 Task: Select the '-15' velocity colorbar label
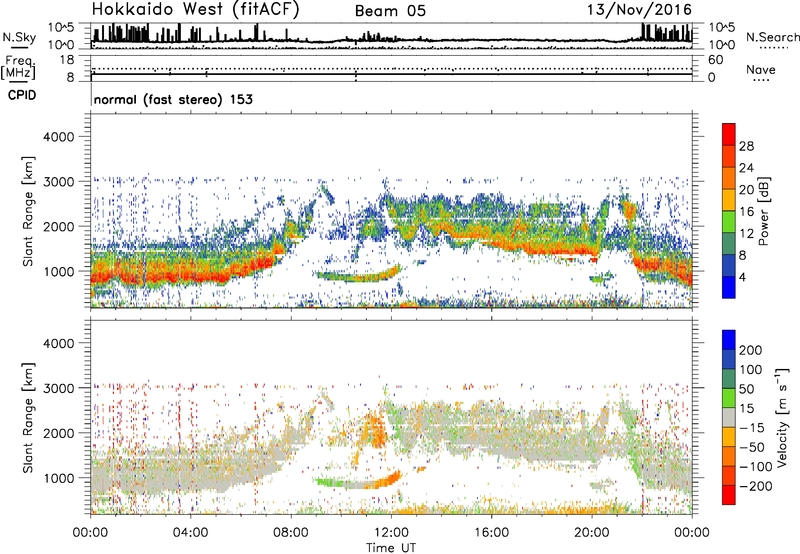[x=752, y=428]
